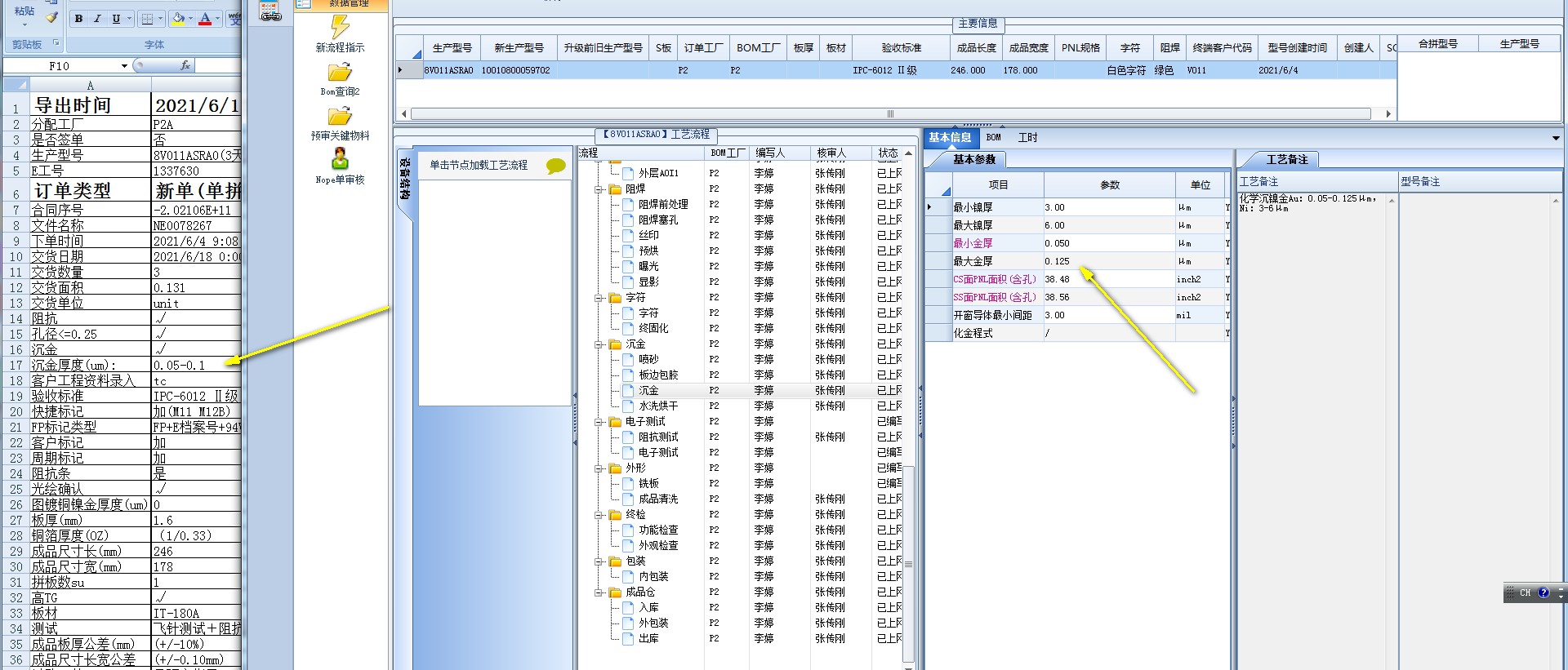Click the yellow speech bubble icon

(x=556, y=166)
